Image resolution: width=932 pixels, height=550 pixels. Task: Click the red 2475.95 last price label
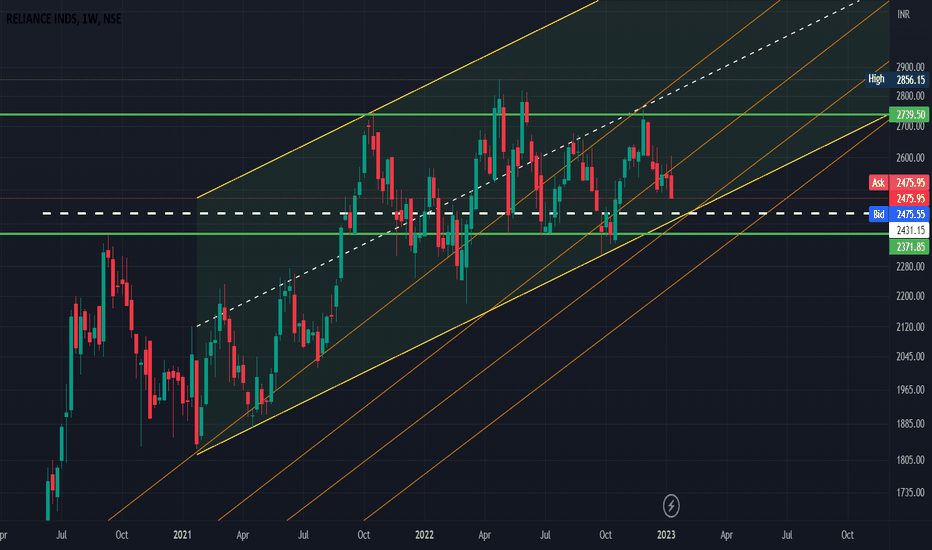tap(909, 198)
